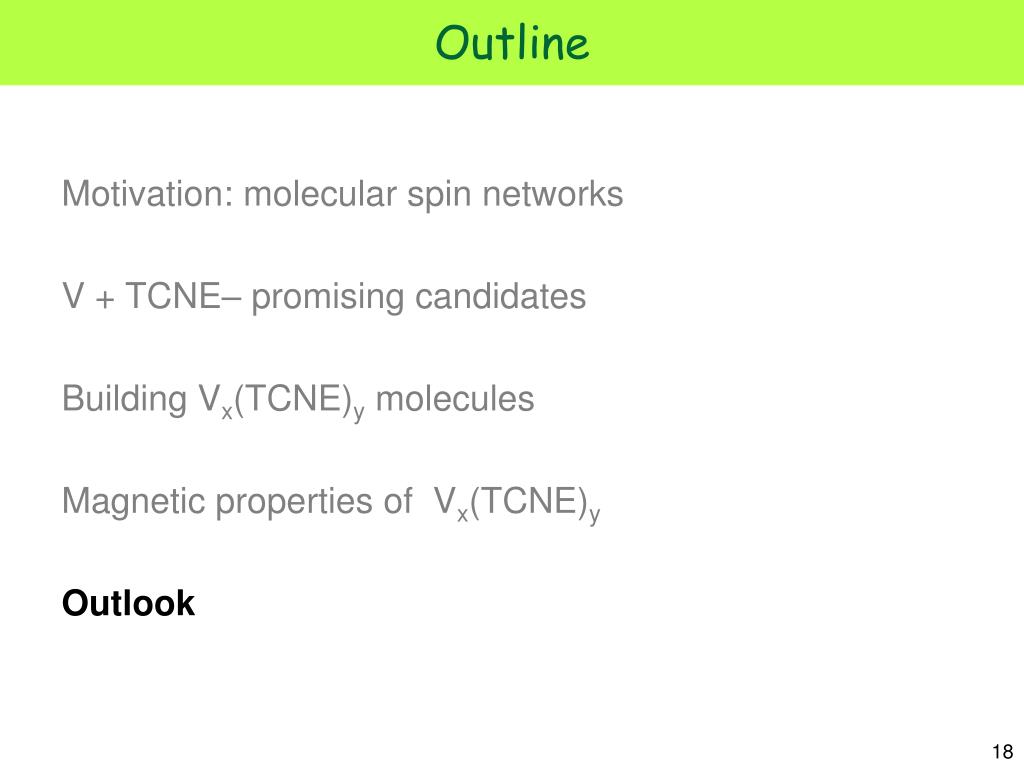The width and height of the screenshot is (1024, 768).
Task: Click the plus sign in "V + TCNE"
Action: pyautogui.click(x=104, y=299)
